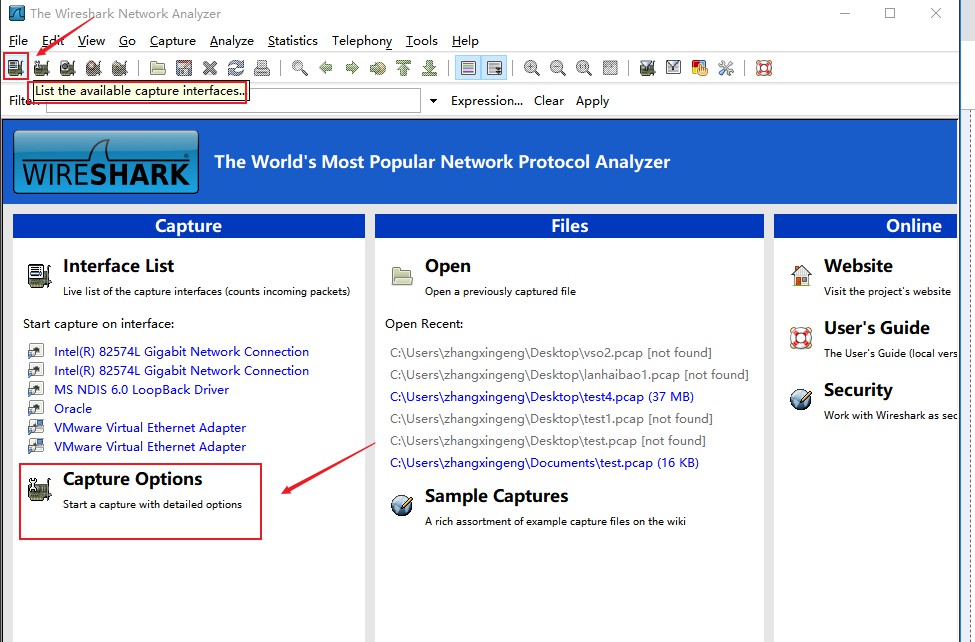The image size is (975, 642).
Task: Go forward in packet history arrow
Action: [x=352, y=67]
